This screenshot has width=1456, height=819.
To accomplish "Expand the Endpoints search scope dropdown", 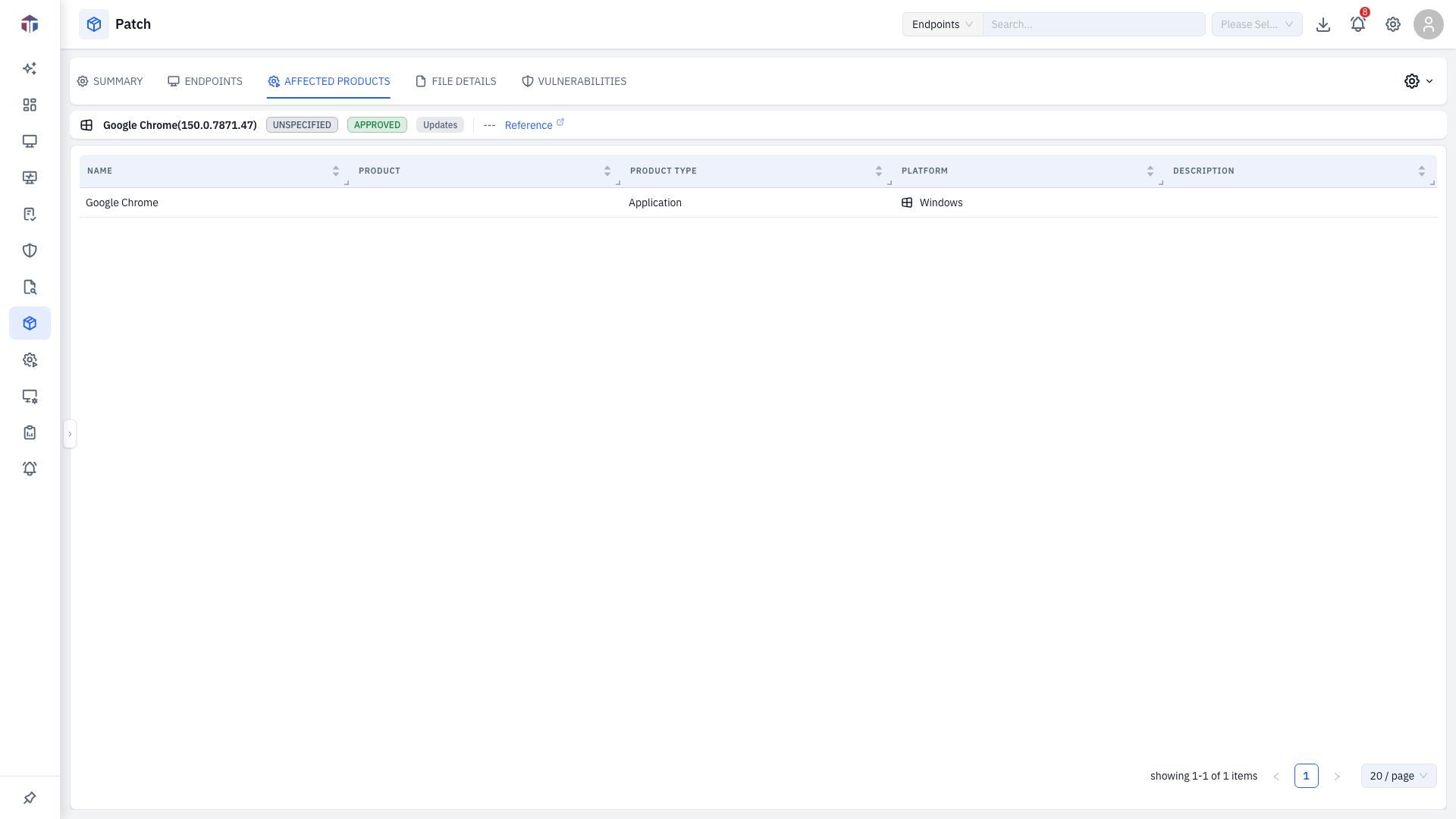I will point(943,24).
